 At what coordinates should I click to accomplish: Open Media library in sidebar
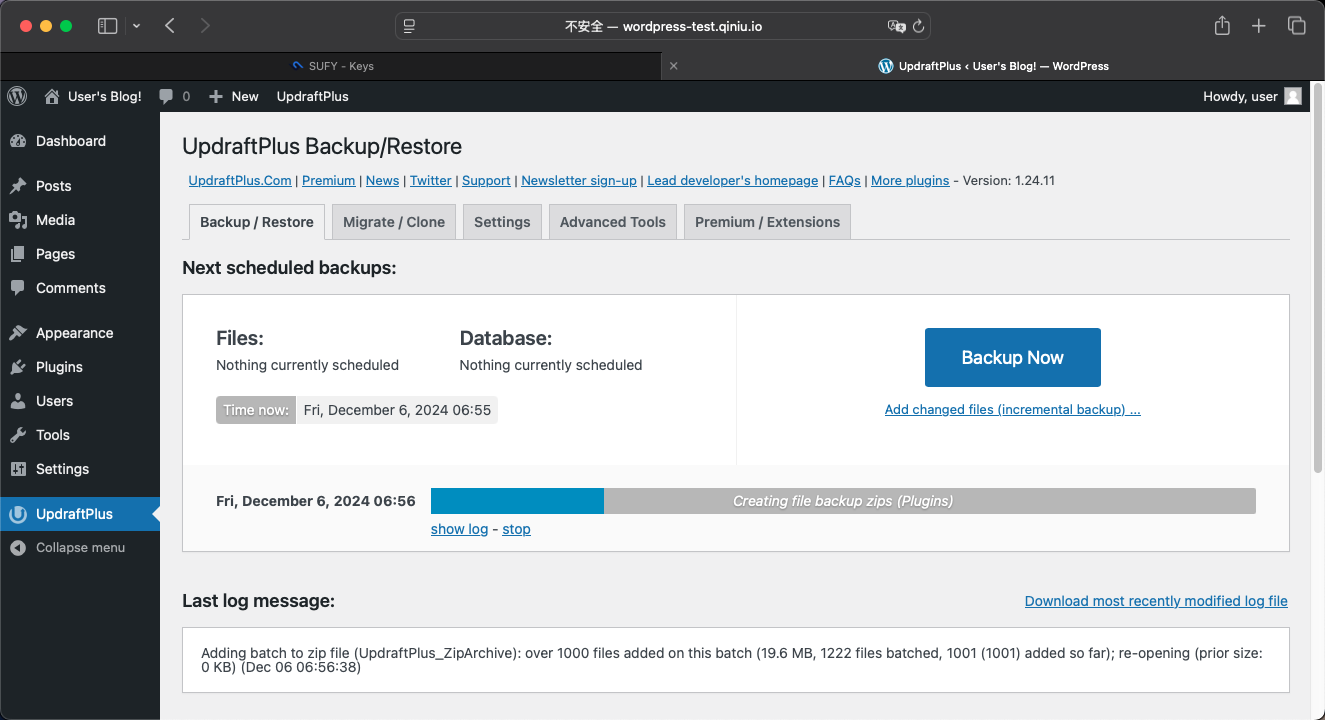(x=80, y=220)
